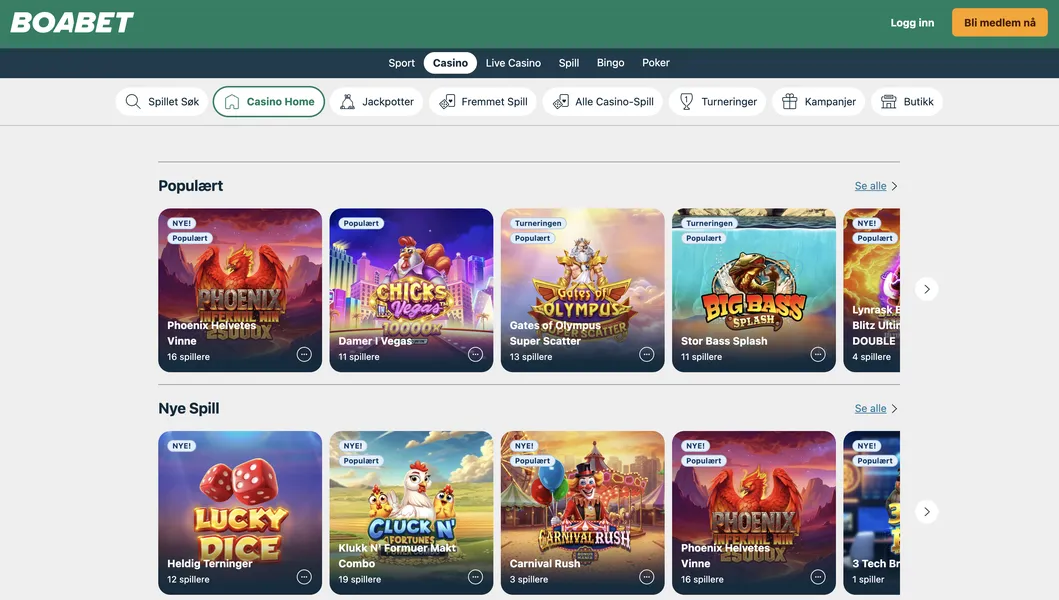Click the magnifier icon in Spillet Søk

[133, 102]
